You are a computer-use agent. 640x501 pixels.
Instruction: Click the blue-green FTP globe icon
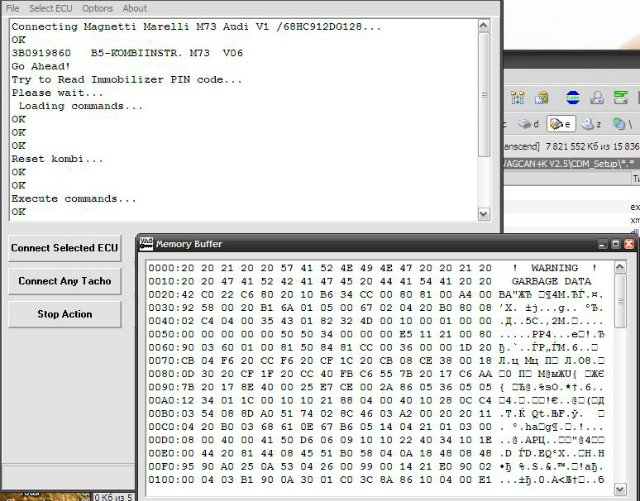coord(573,98)
